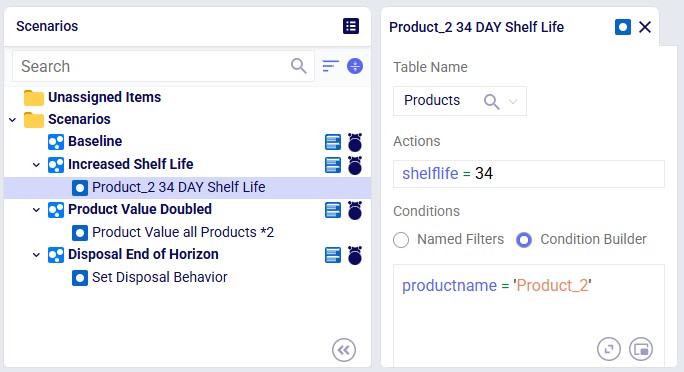The image size is (684, 372).
Task: Collapse the Increased Shelf Life scenario
Action: click(37, 165)
